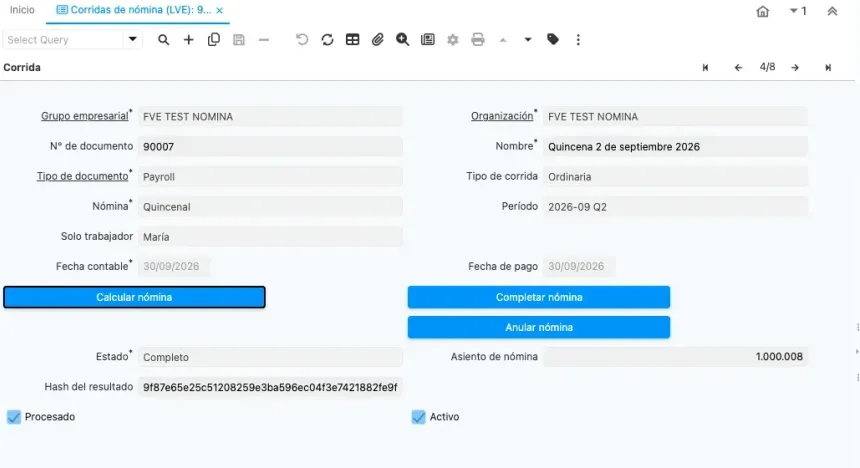Go to the next record
The image size is (860, 468).
pyautogui.click(x=795, y=67)
